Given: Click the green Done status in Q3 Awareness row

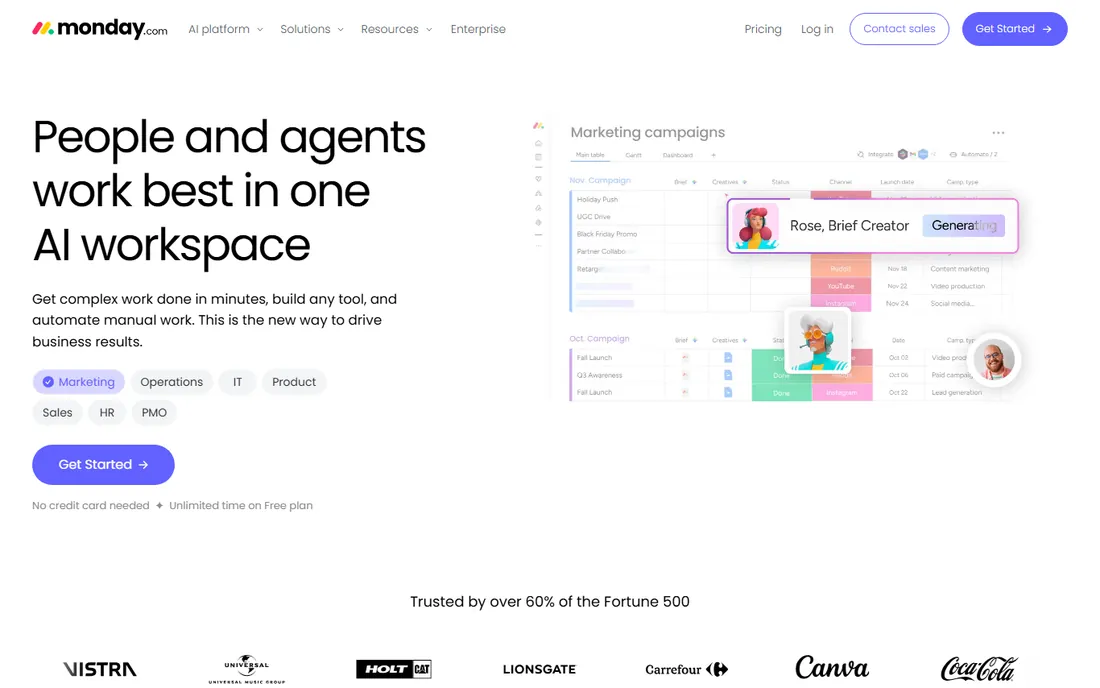Looking at the screenshot, I should [781, 375].
